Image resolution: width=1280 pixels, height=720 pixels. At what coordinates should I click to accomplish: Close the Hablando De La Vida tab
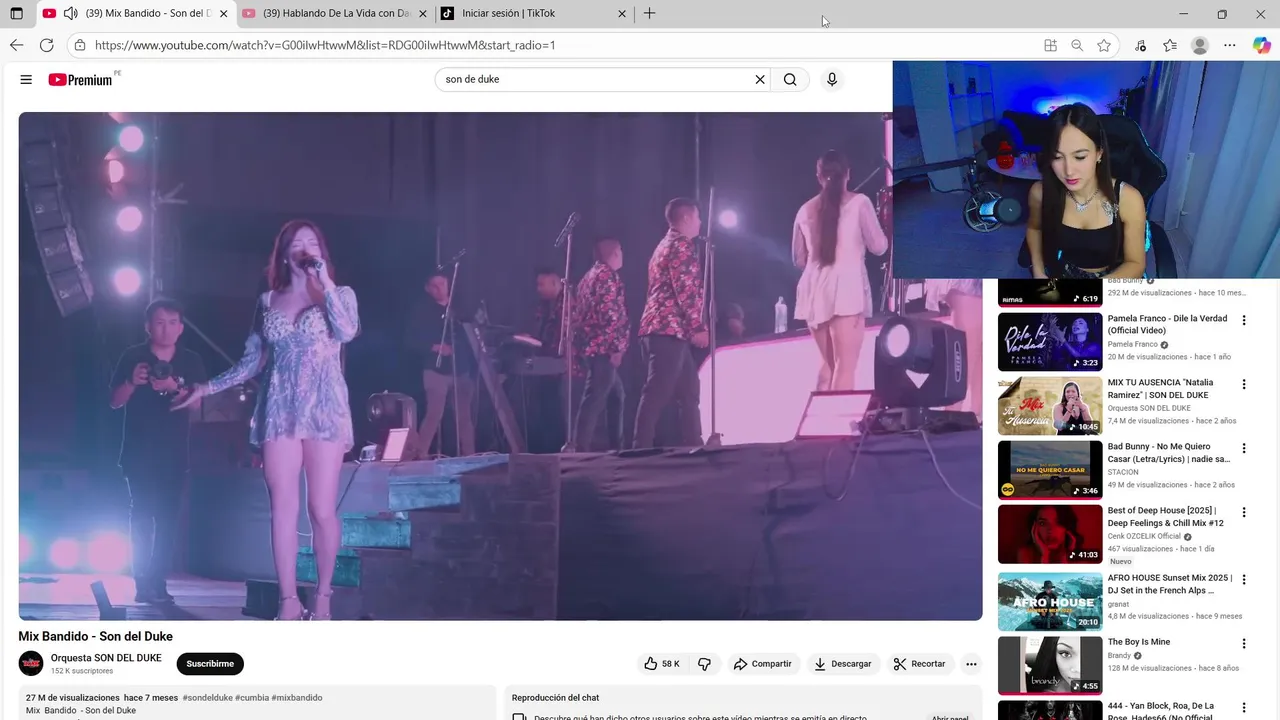point(423,13)
